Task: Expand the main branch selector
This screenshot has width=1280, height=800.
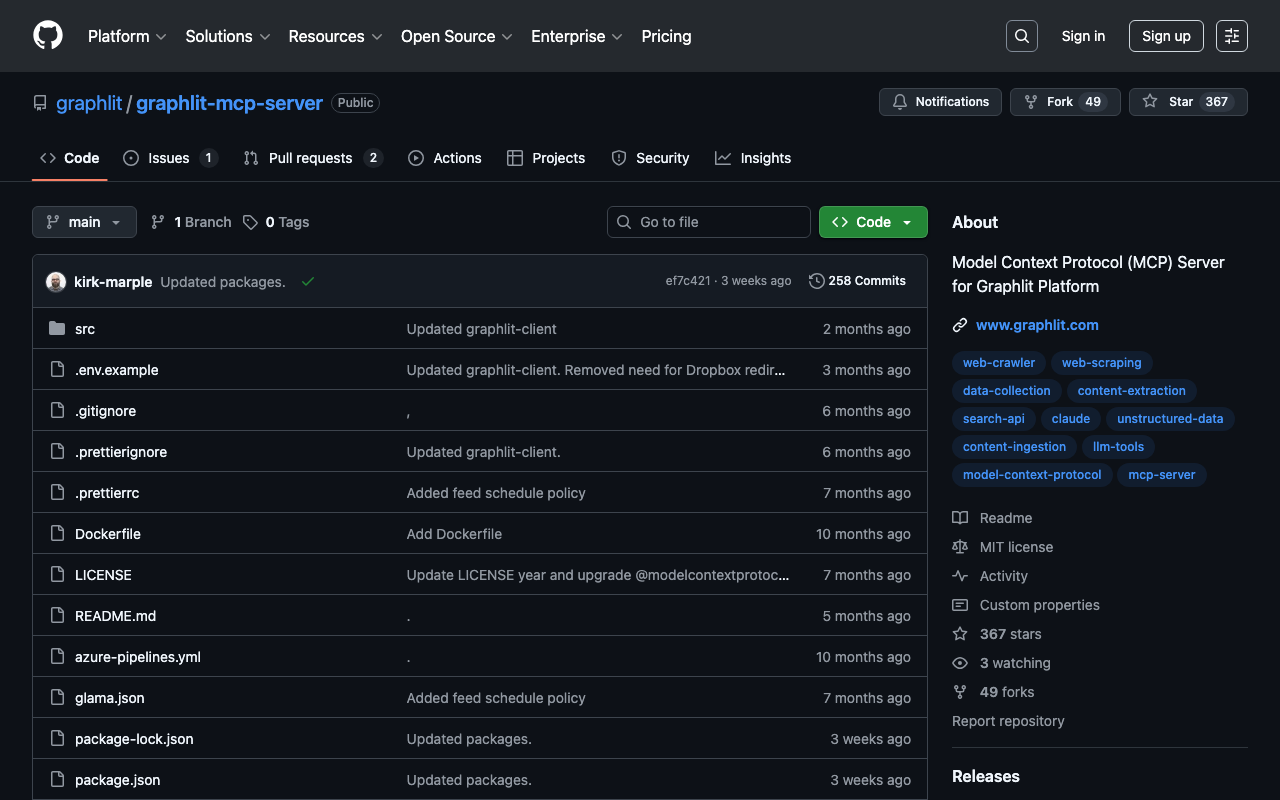Action: click(84, 222)
